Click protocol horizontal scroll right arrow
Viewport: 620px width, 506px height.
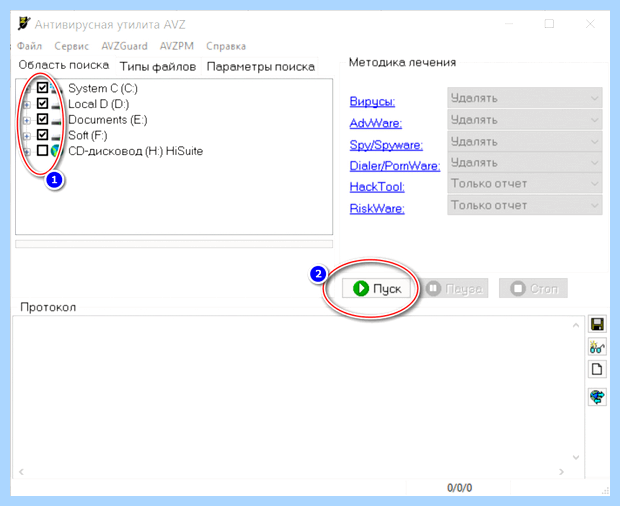(x=561, y=472)
